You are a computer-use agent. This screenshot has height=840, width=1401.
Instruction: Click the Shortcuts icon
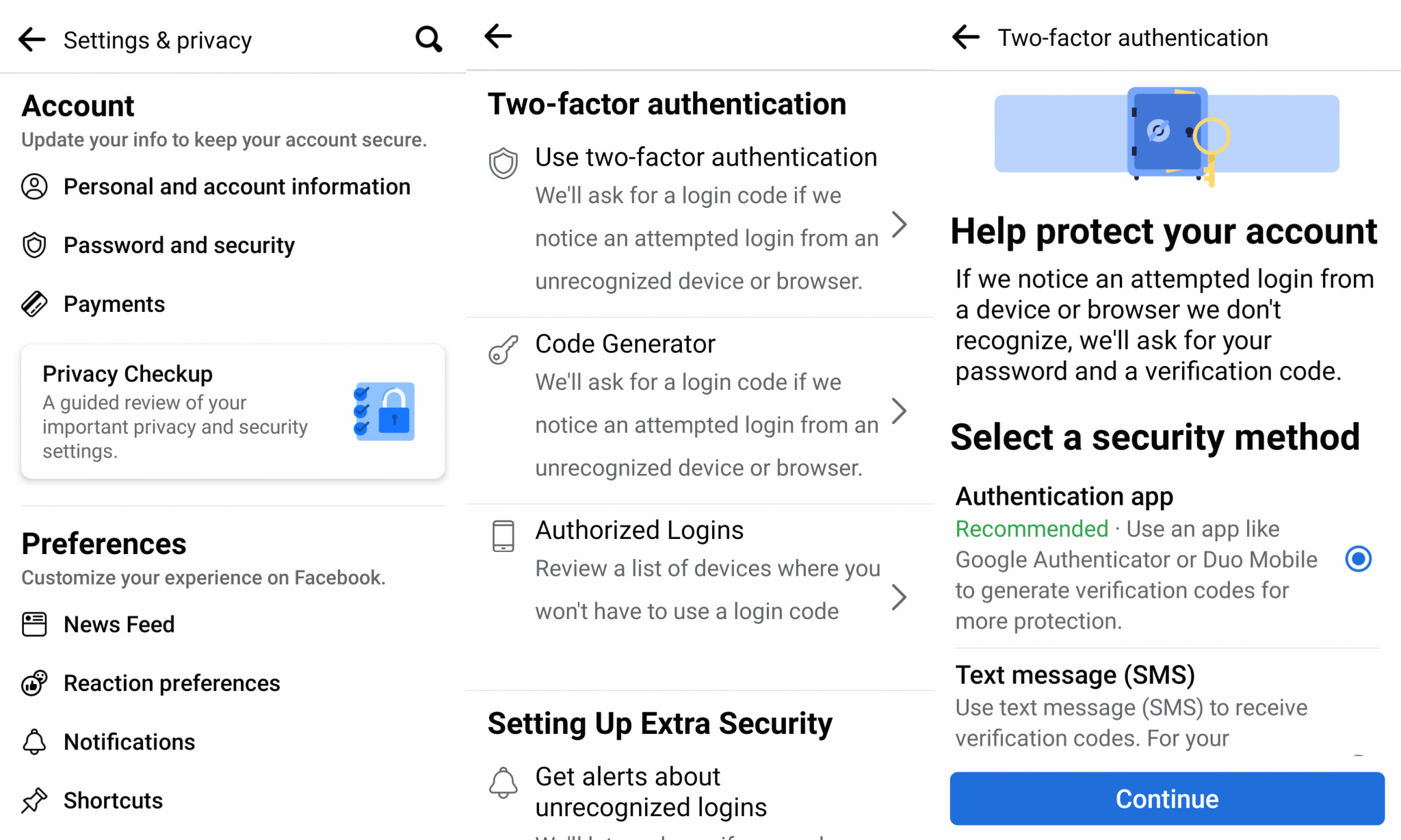35,800
